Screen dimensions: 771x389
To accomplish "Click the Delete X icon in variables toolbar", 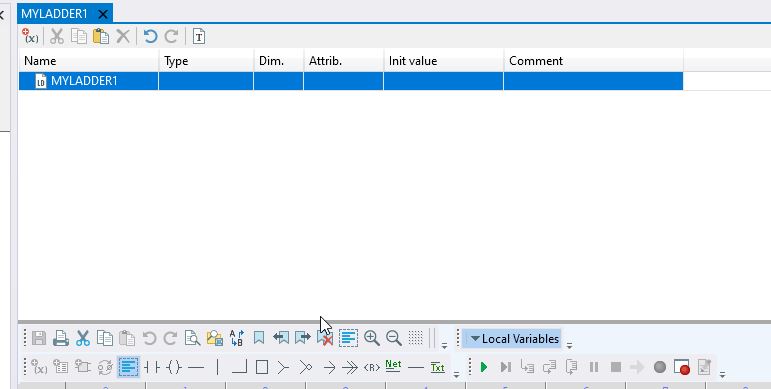I will coord(123,36).
